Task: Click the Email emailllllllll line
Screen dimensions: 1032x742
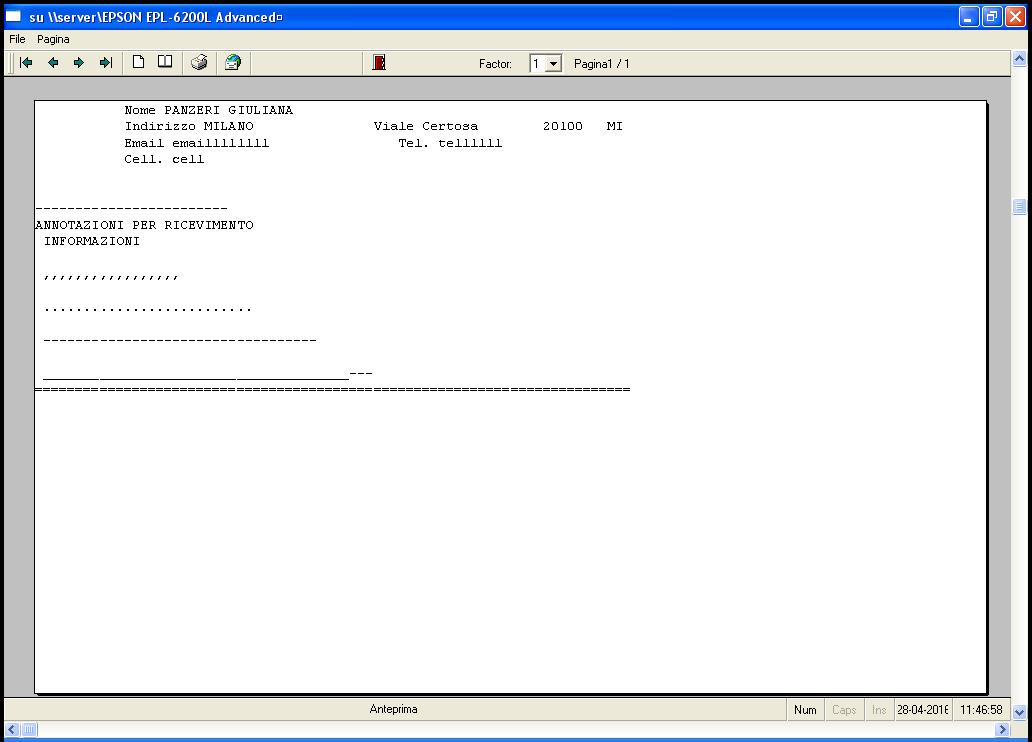Action: pyautogui.click(x=197, y=143)
